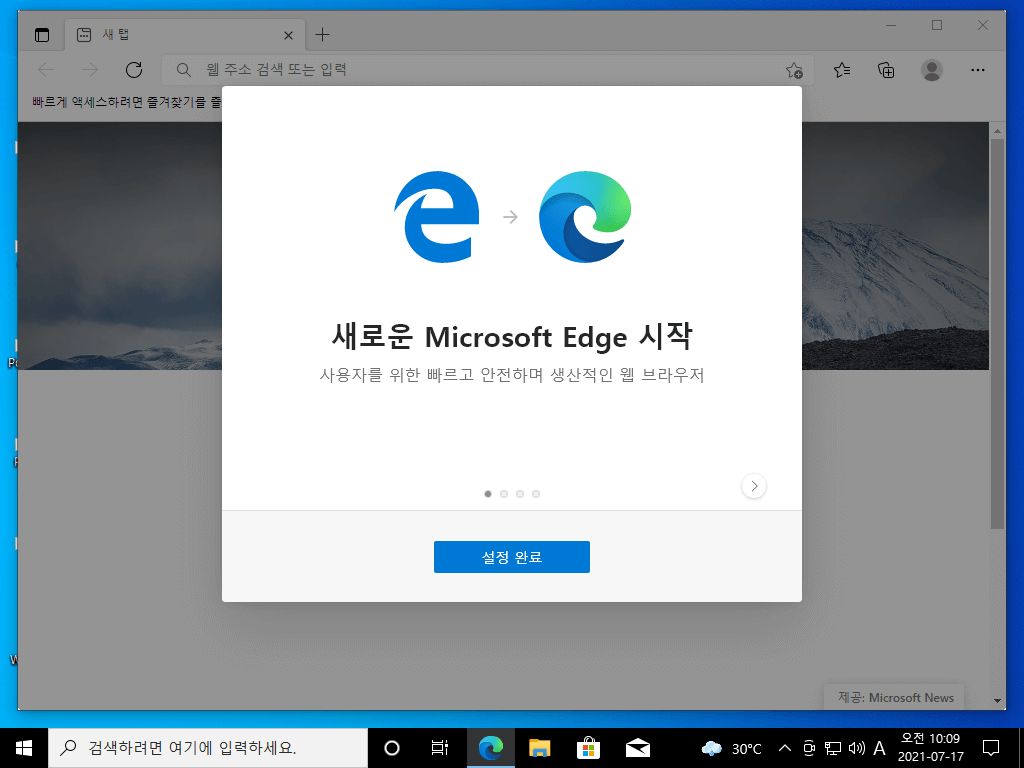Click the 설정 완료 button
Screen dimensions: 1024x768
point(512,557)
